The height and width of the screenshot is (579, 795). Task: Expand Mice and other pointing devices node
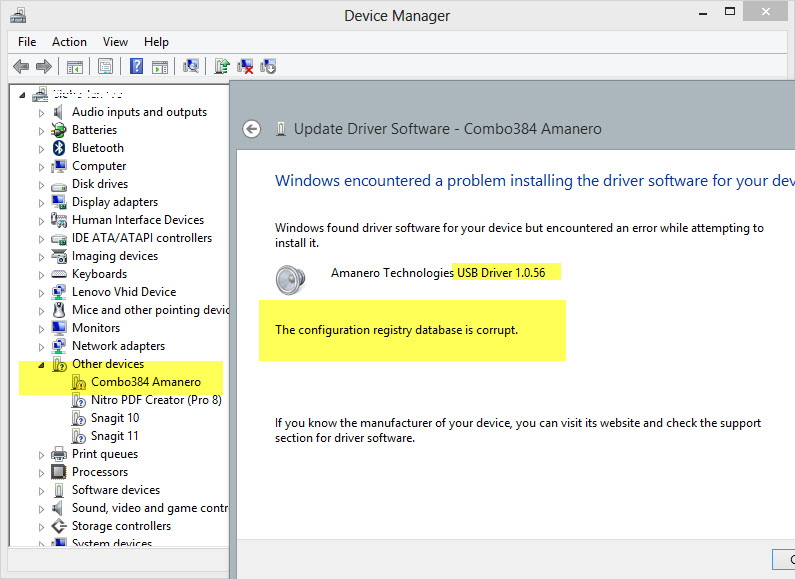point(42,311)
